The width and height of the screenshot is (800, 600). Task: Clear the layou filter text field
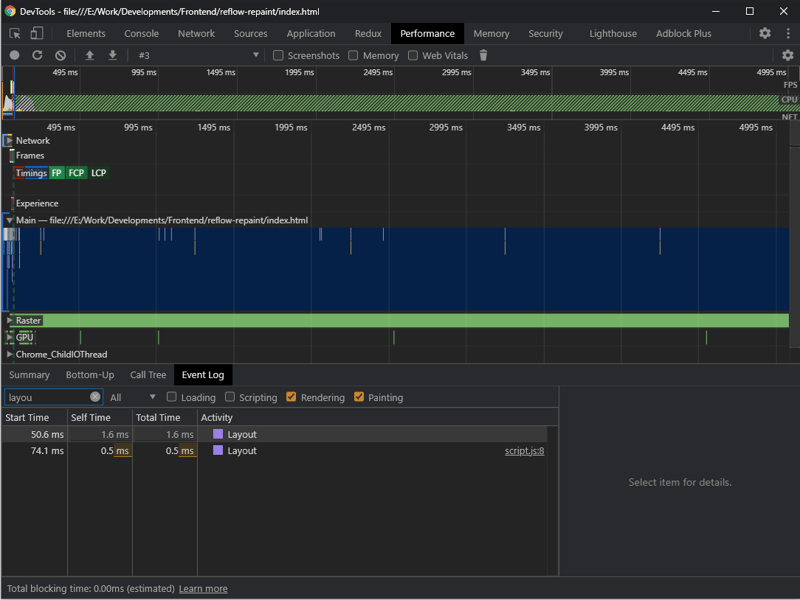tap(95, 397)
